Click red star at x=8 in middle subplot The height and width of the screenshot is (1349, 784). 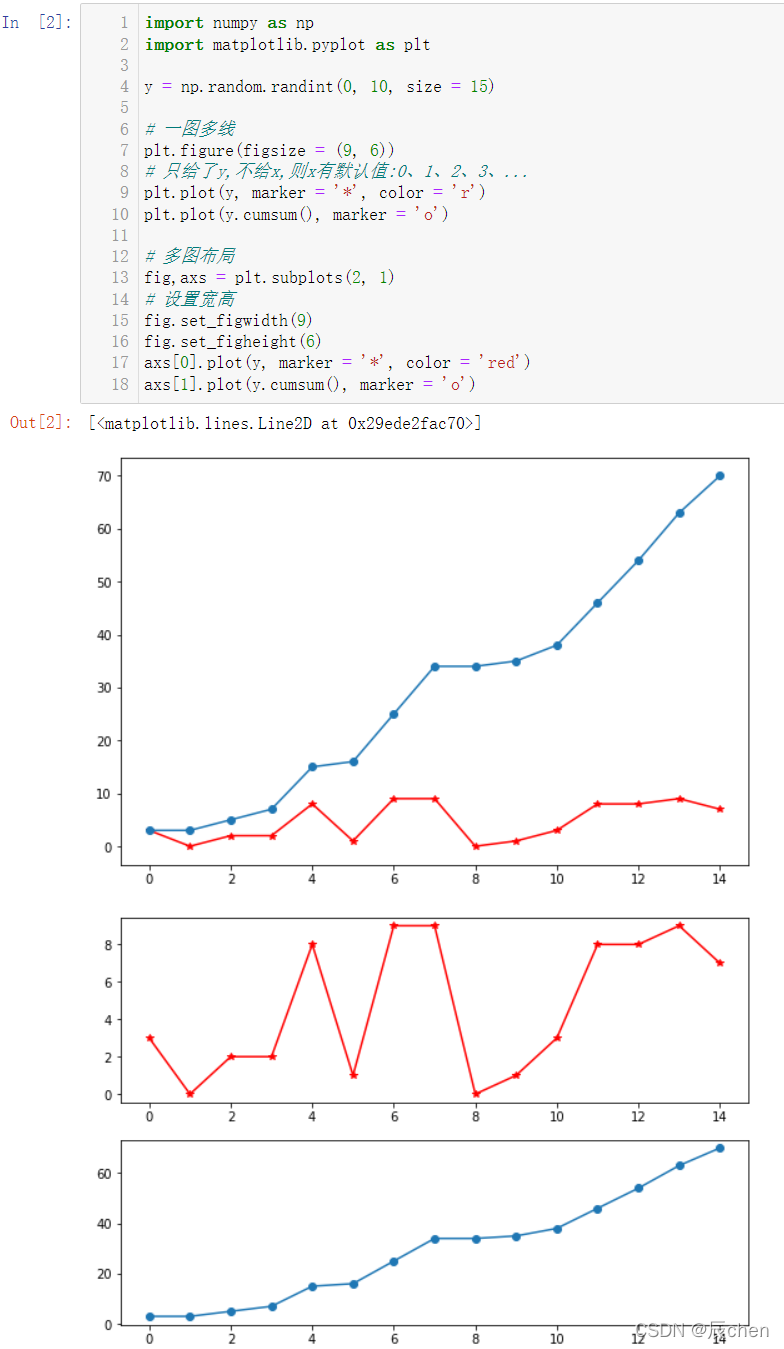pyautogui.click(x=476, y=1094)
